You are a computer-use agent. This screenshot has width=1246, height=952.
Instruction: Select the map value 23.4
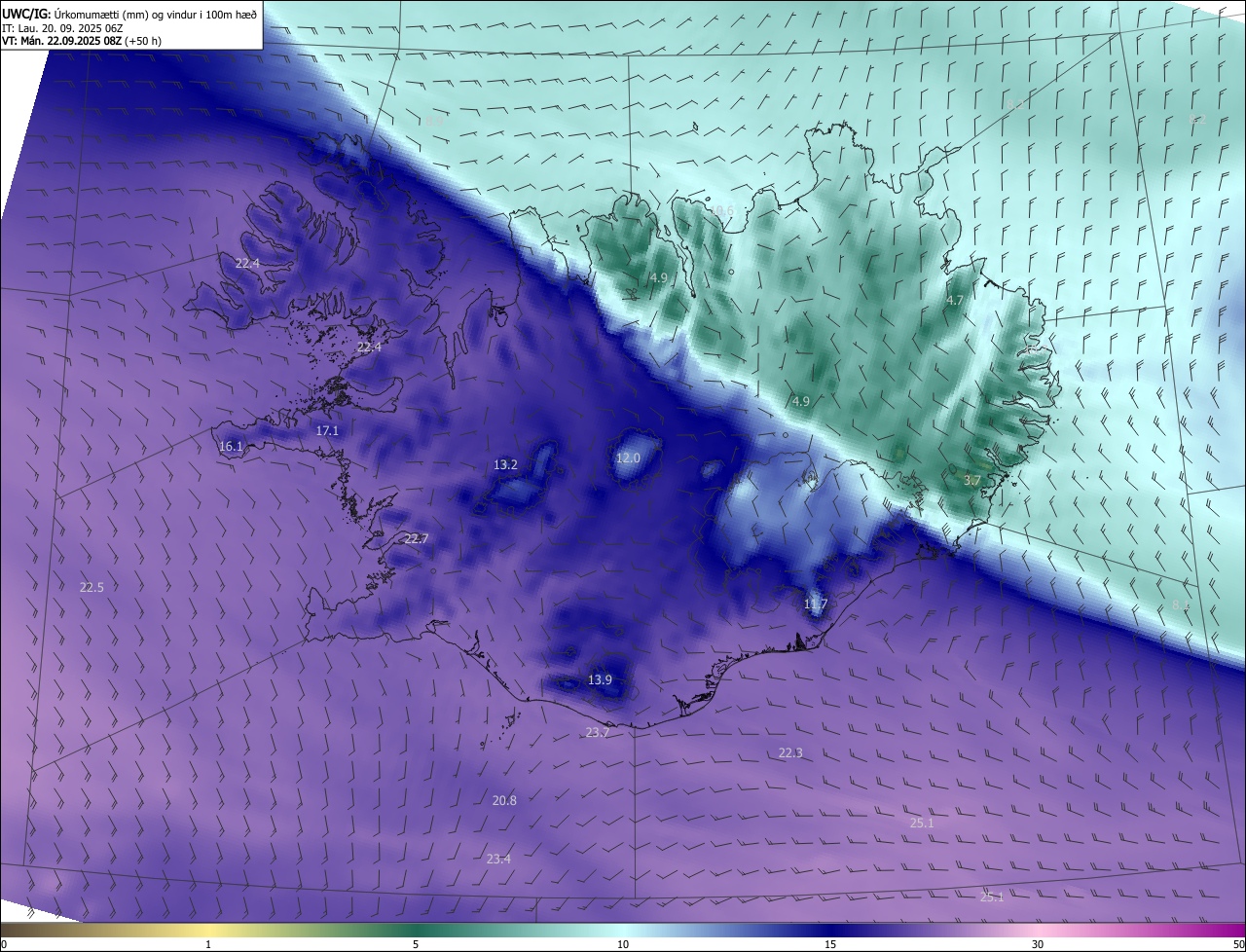tap(498, 859)
